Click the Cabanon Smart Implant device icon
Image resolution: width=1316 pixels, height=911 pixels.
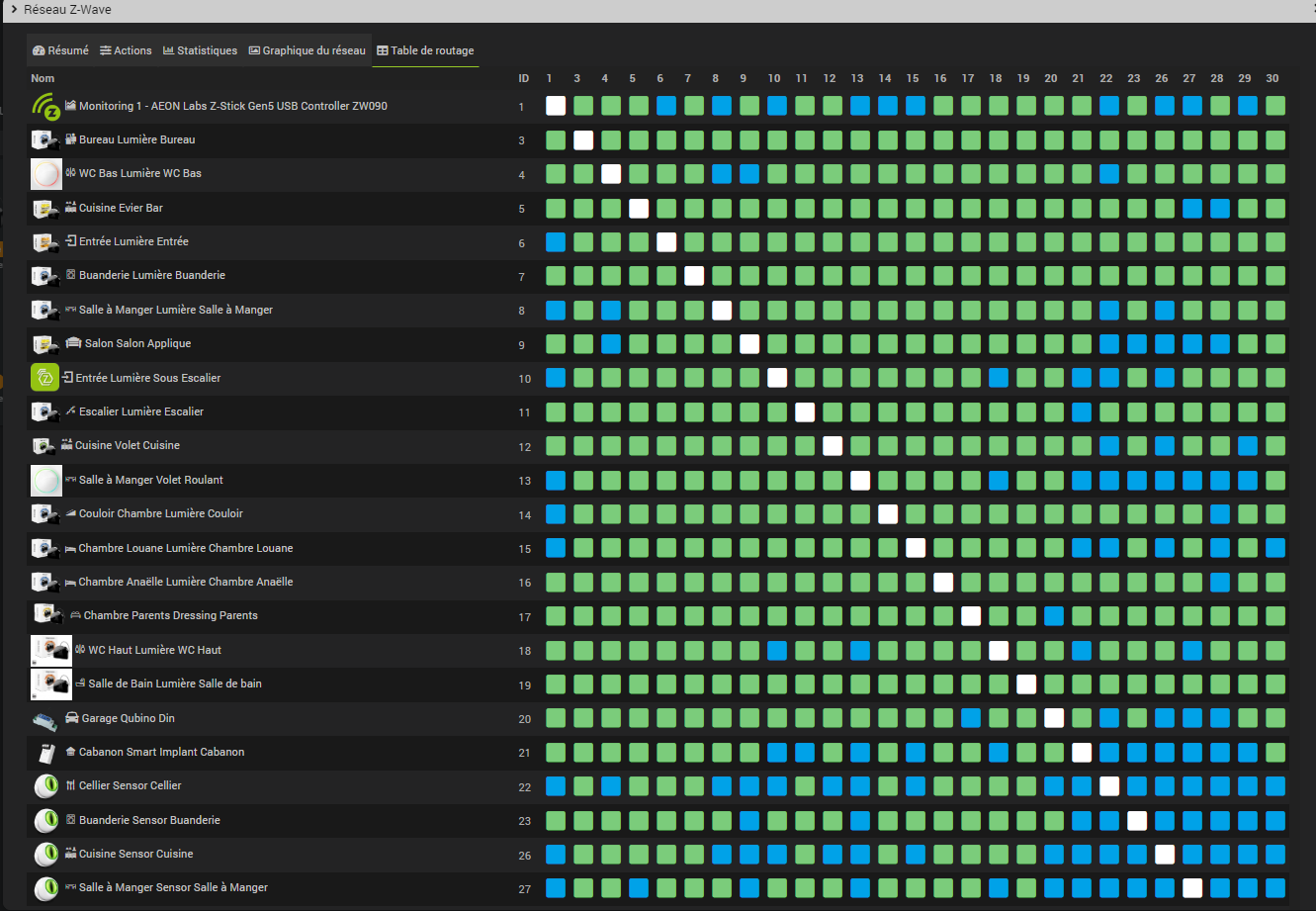point(45,753)
